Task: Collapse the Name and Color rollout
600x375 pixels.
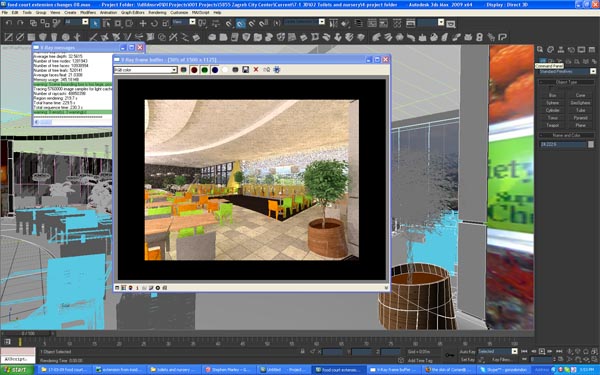Action: pyautogui.click(x=567, y=135)
